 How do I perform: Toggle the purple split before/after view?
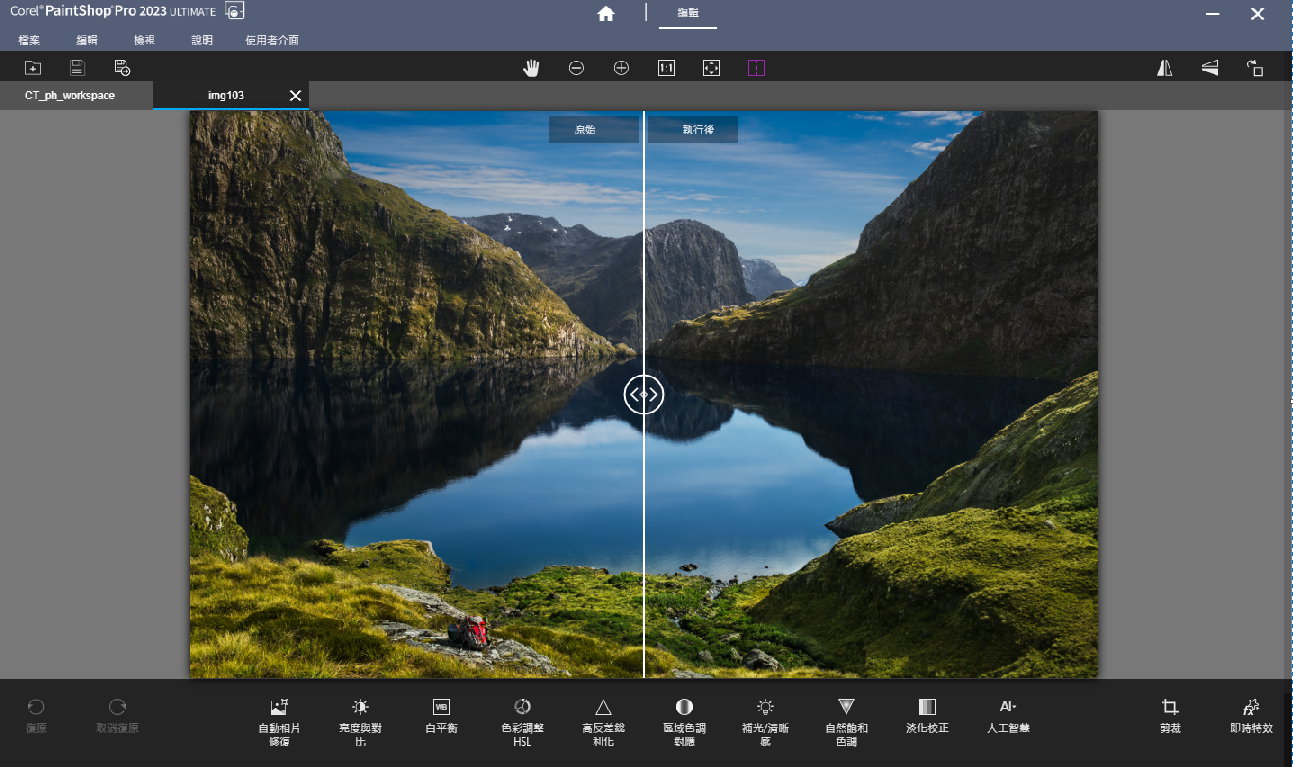pos(756,68)
